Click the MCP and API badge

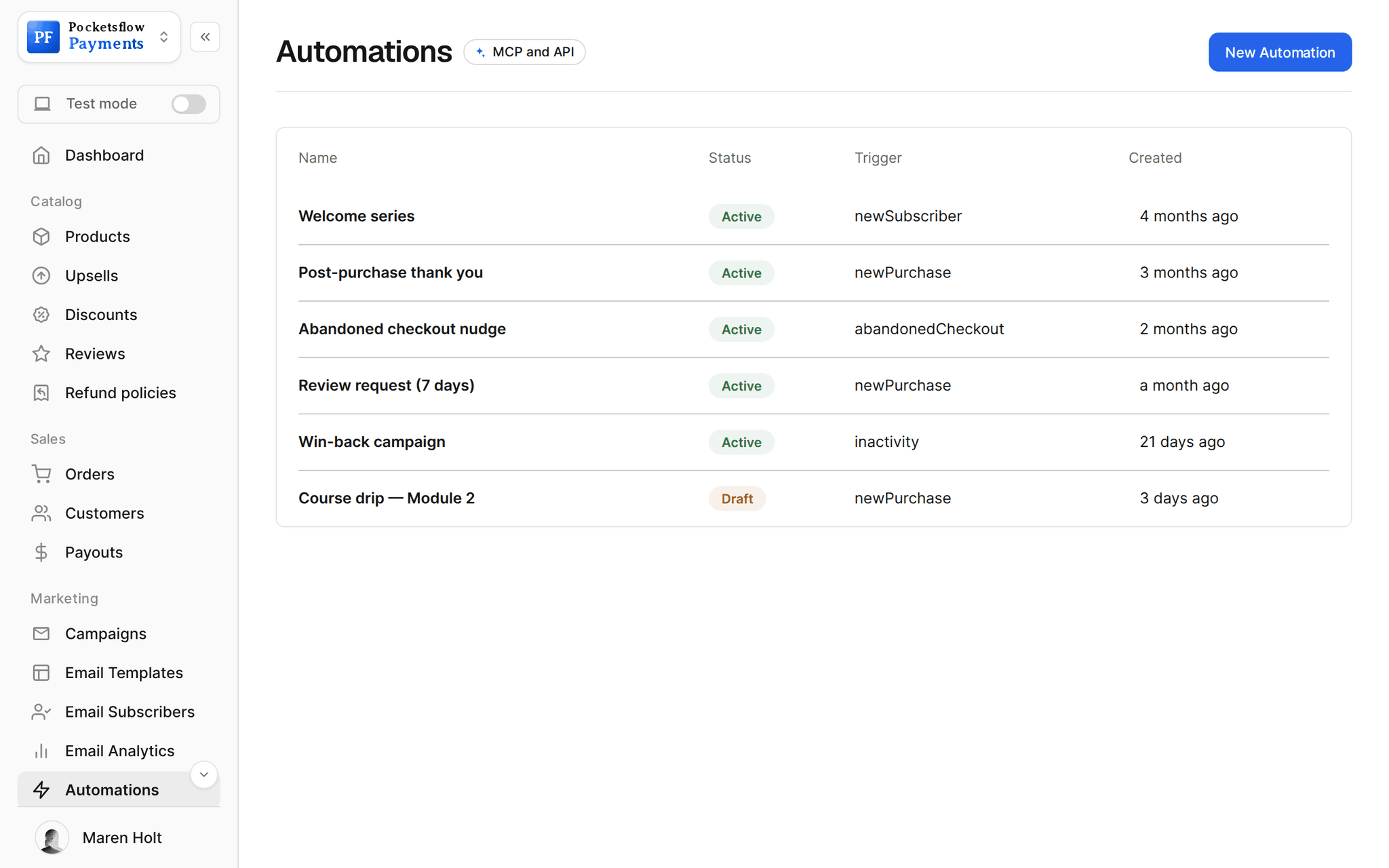[x=524, y=52]
